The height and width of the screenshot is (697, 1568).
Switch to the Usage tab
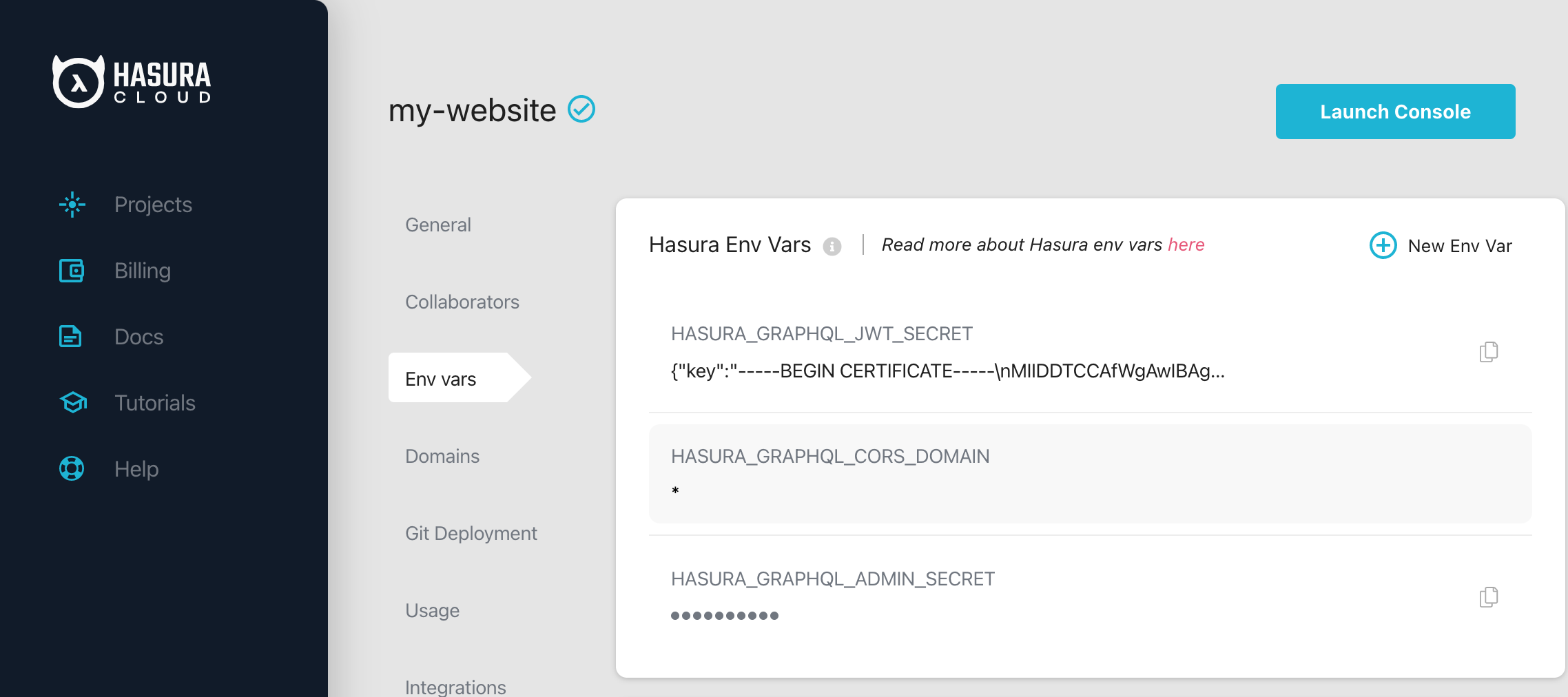432,611
